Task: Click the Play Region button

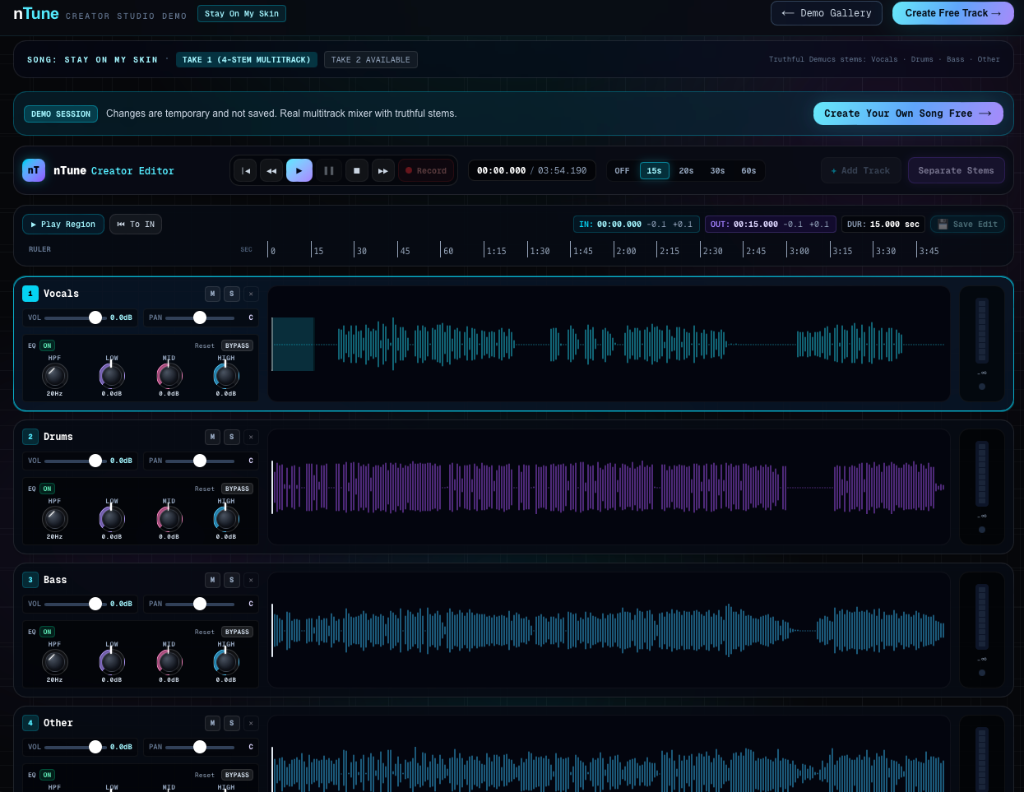Action: coord(63,224)
